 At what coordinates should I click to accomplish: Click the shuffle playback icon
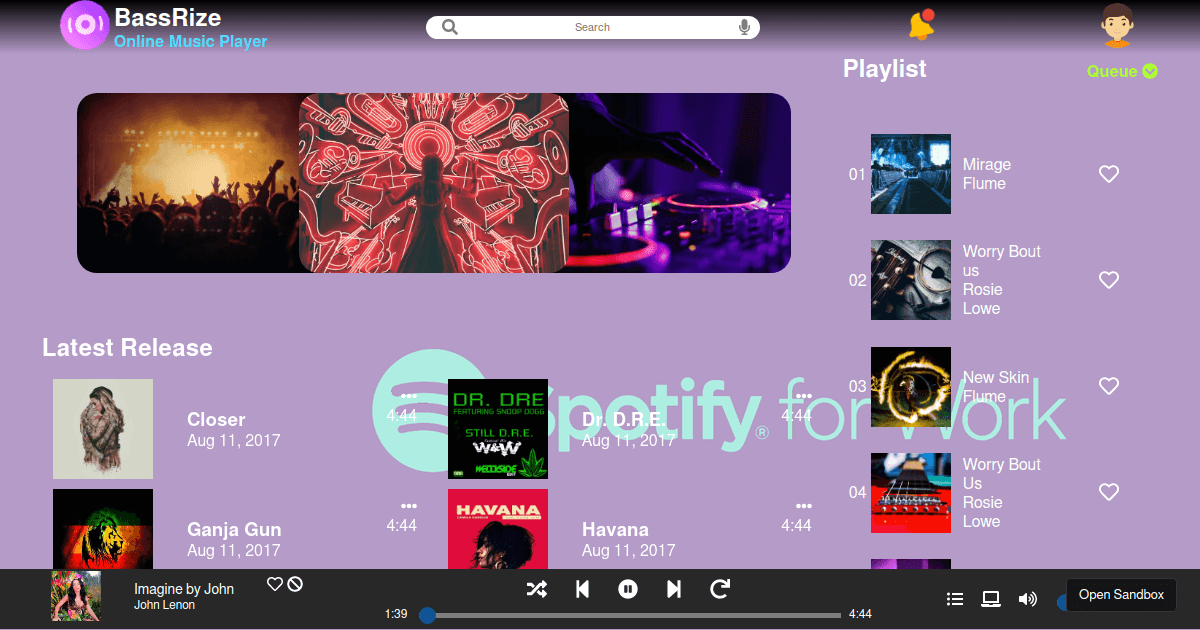click(537, 589)
